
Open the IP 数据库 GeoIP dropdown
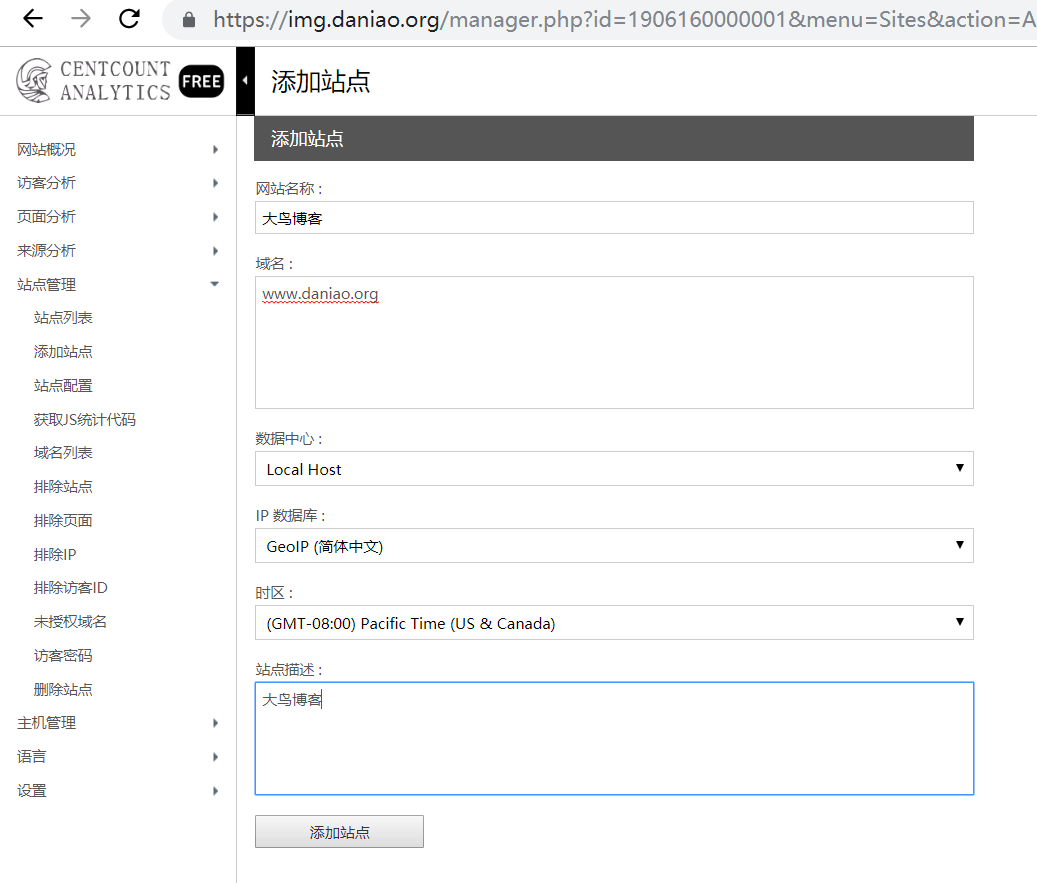[614, 546]
